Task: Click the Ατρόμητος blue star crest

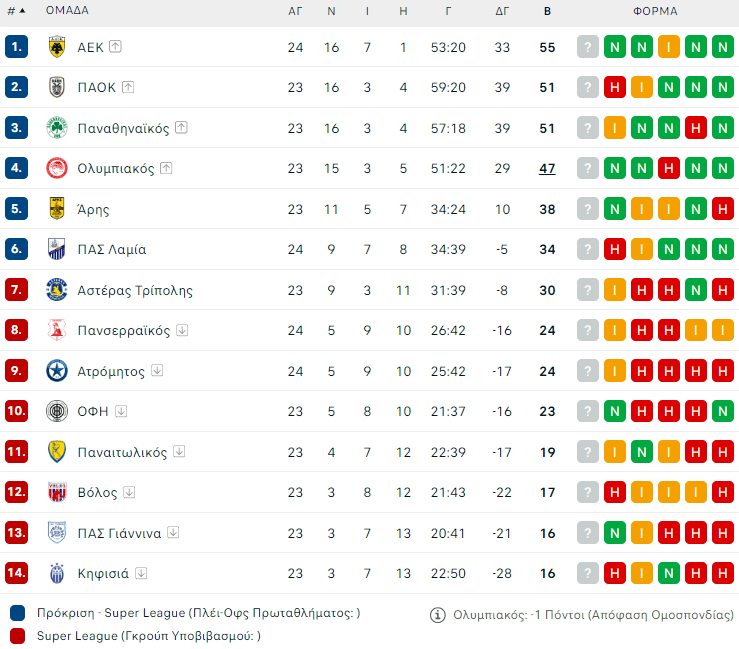Action: coord(57,371)
